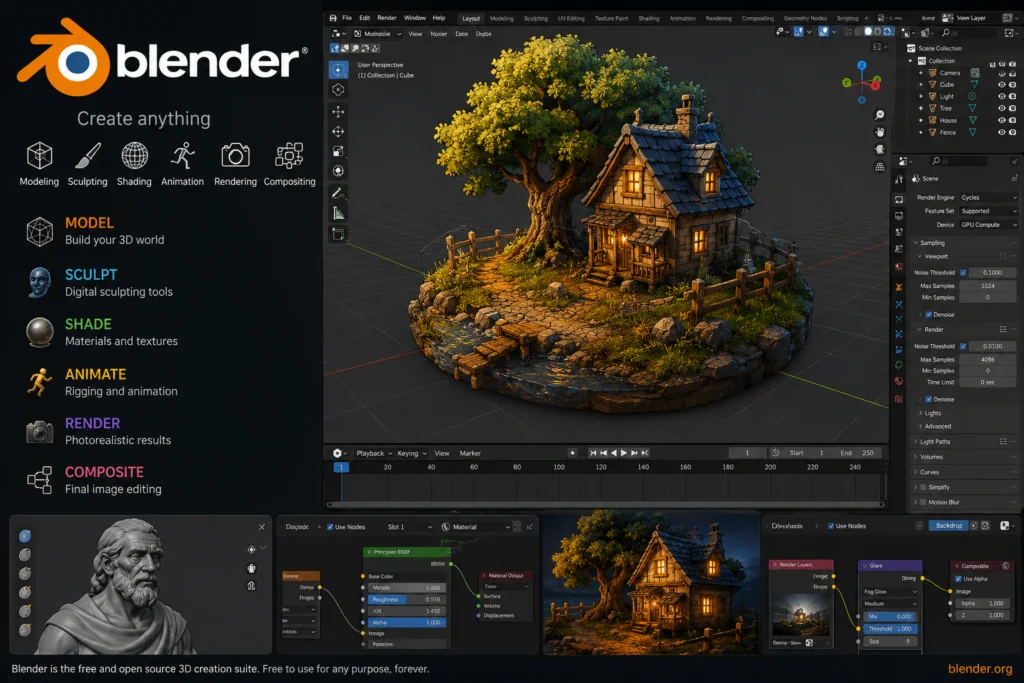1024x683 pixels.
Task: Select the Cursor tool in the viewport toolbar
Action: coord(338,89)
